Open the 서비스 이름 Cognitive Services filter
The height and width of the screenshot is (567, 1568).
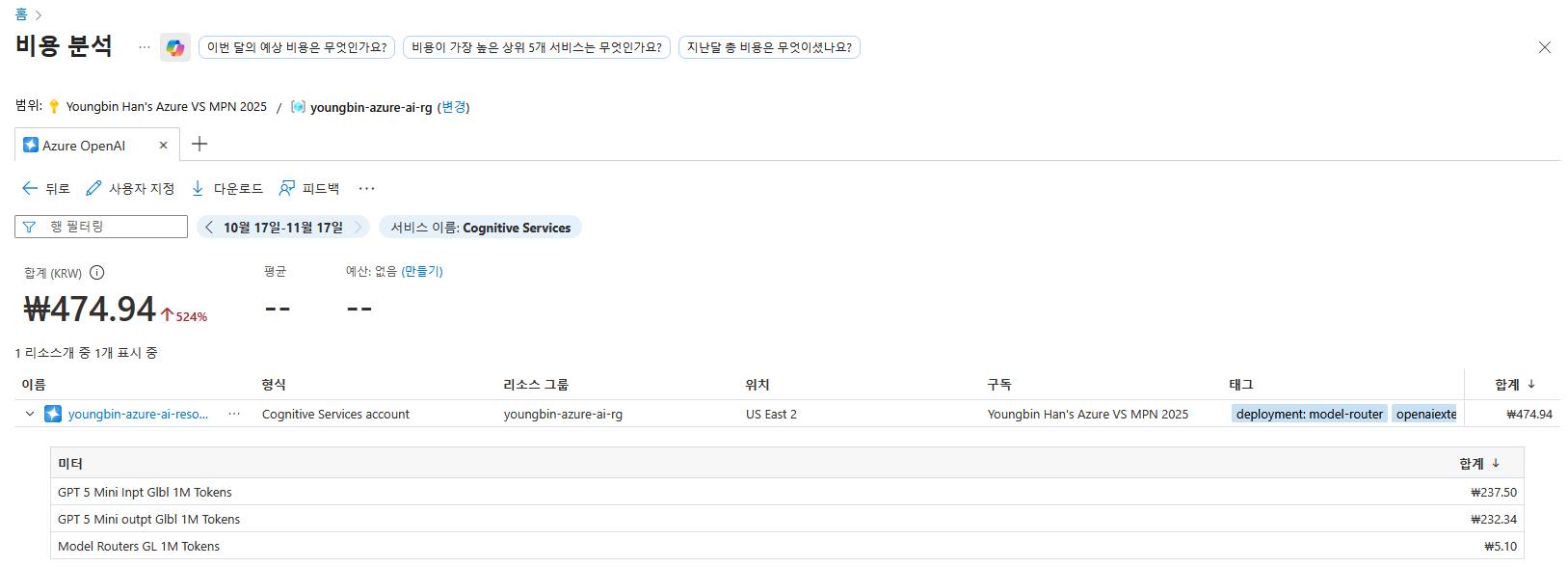pyautogui.click(x=480, y=228)
